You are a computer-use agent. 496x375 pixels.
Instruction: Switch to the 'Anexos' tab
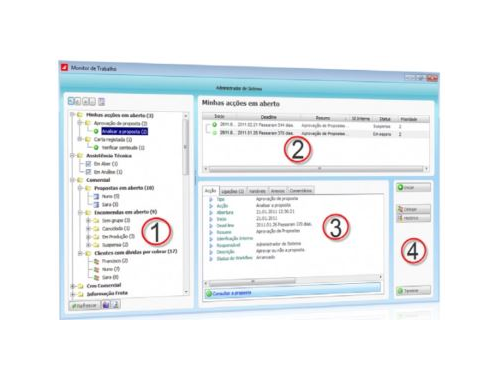[277, 191]
